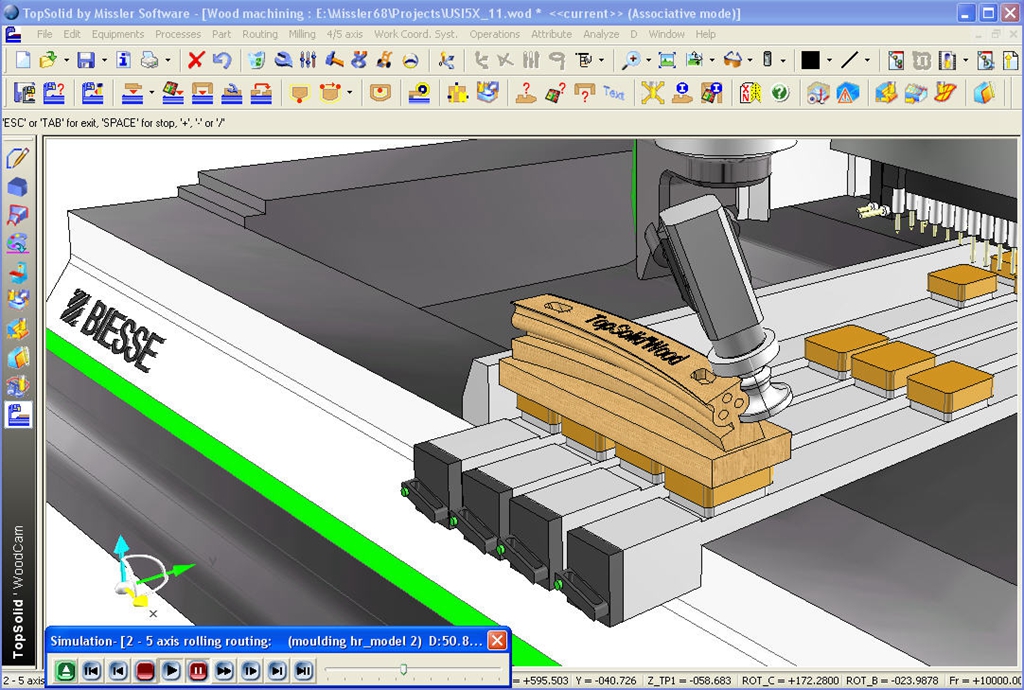Click the machine-with-question-mark icon in second toolbar

[x=54, y=93]
